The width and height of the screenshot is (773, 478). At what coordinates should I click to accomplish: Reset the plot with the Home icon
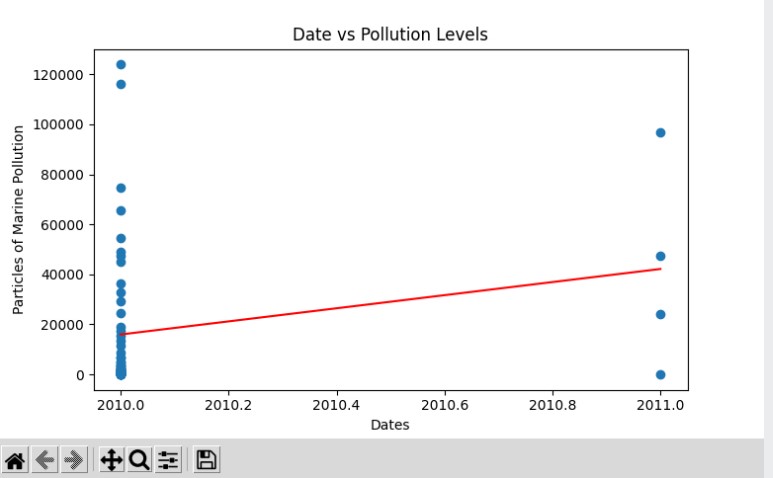(15, 461)
